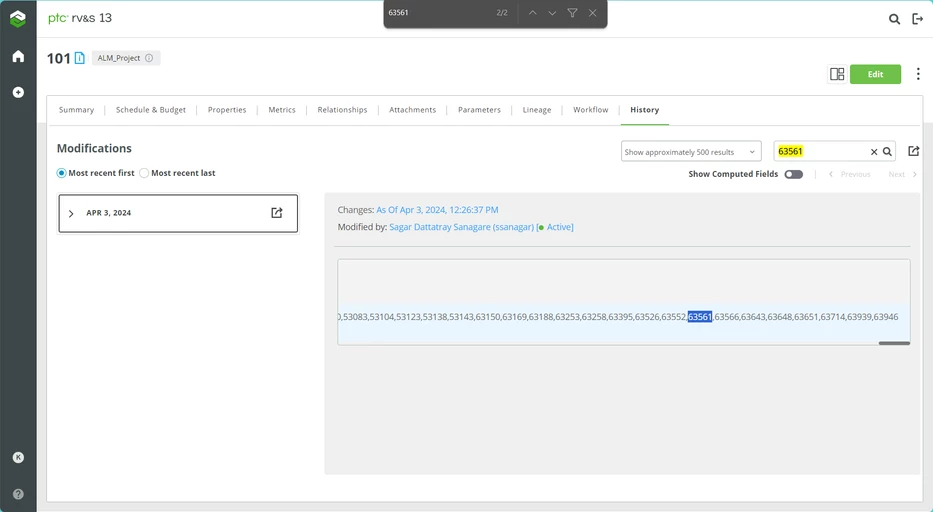The height and width of the screenshot is (512, 933).
Task: Select the History tab
Action: tap(644, 110)
